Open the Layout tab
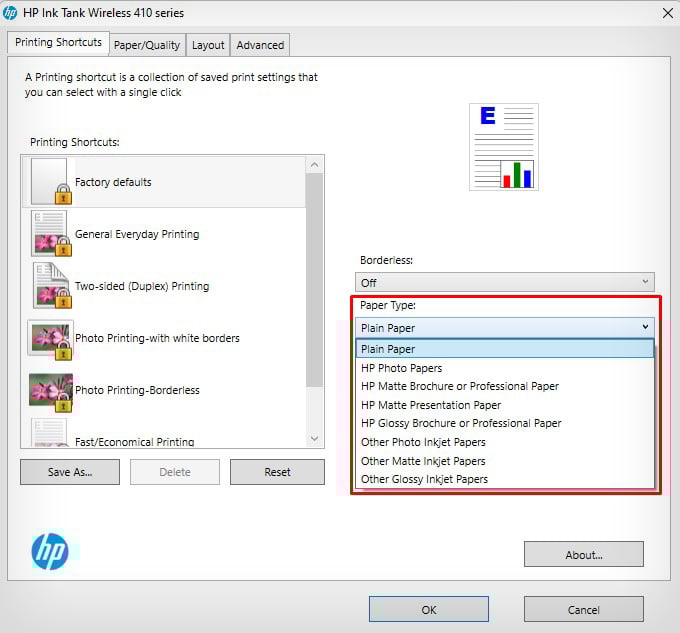Image resolution: width=680 pixels, height=633 pixels. (x=208, y=45)
